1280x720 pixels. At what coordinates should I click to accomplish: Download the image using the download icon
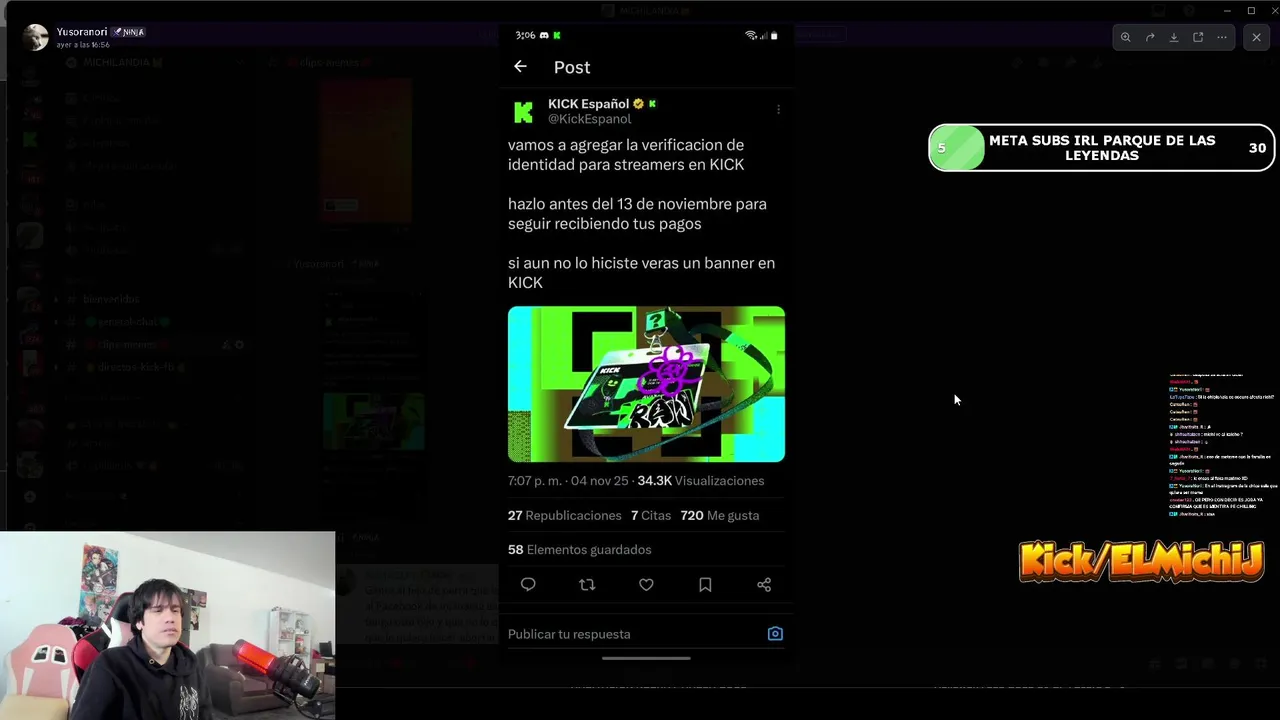pos(1174,37)
